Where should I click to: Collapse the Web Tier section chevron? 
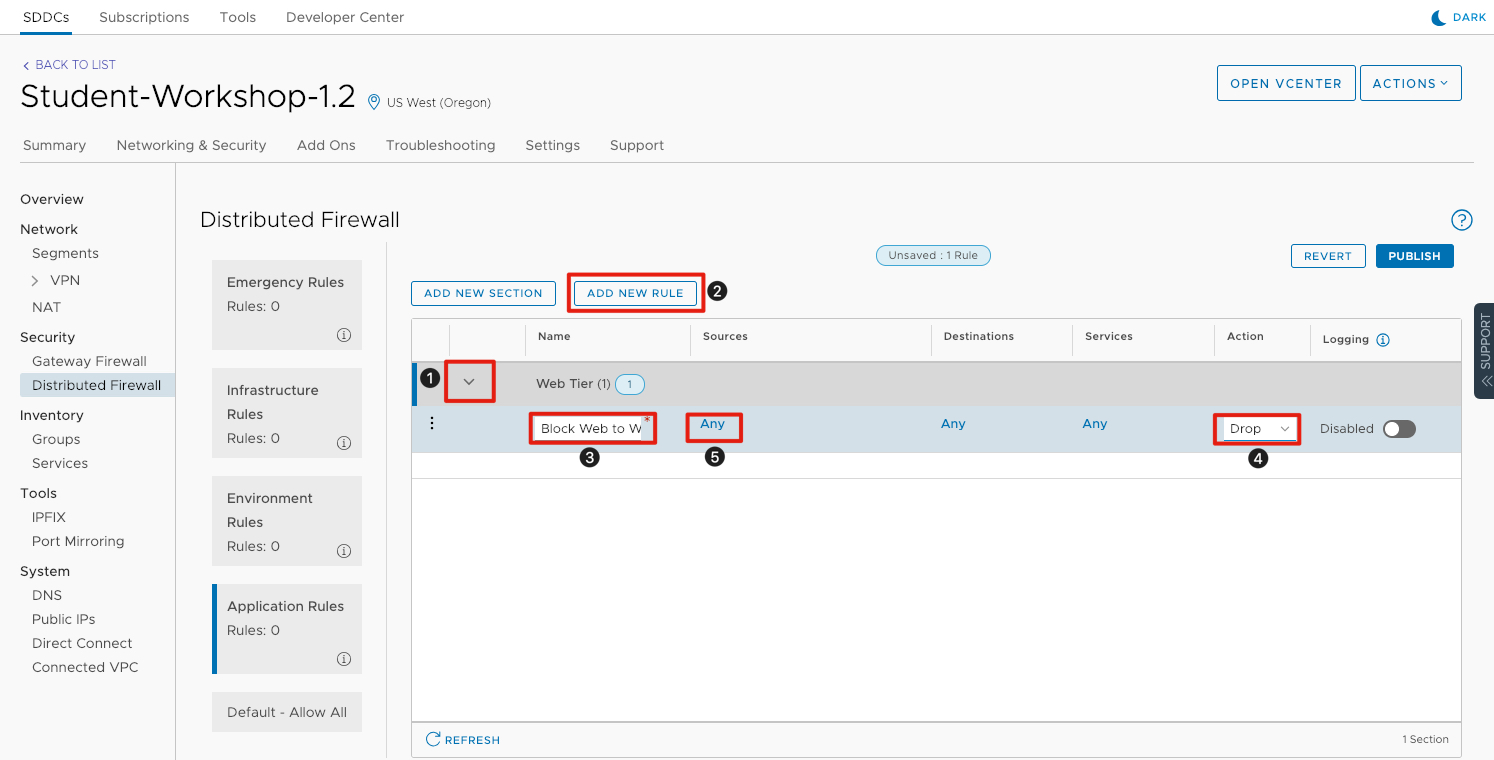click(x=469, y=381)
